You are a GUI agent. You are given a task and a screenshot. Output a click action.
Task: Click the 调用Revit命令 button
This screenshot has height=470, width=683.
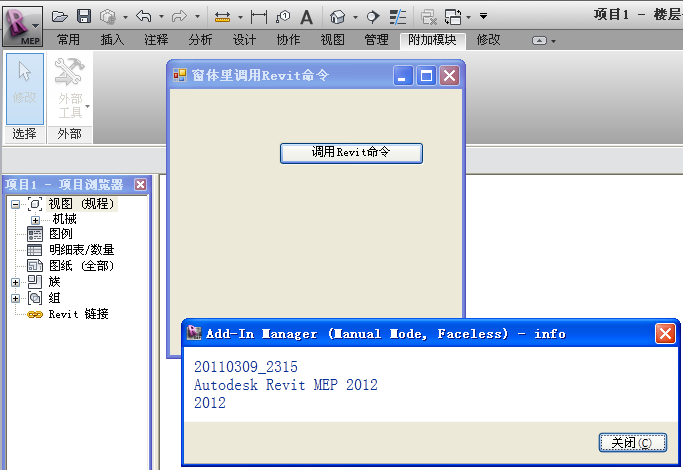click(351, 153)
